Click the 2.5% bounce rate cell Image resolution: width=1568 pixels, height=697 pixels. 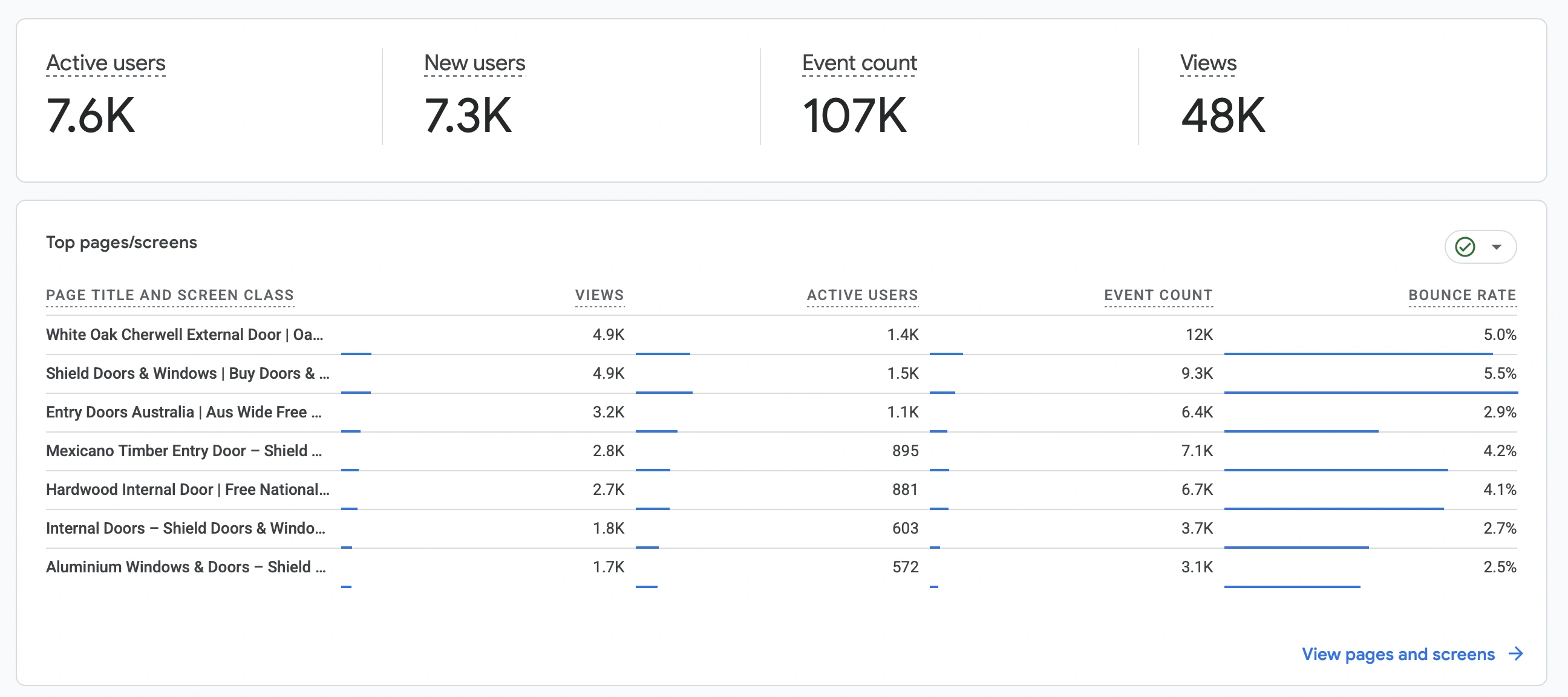tap(1499, 567)
